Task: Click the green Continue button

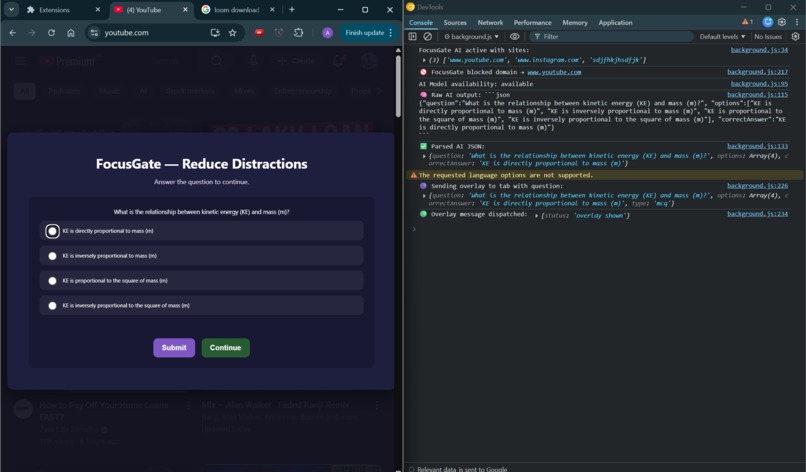Action: (x=225, y=348)
